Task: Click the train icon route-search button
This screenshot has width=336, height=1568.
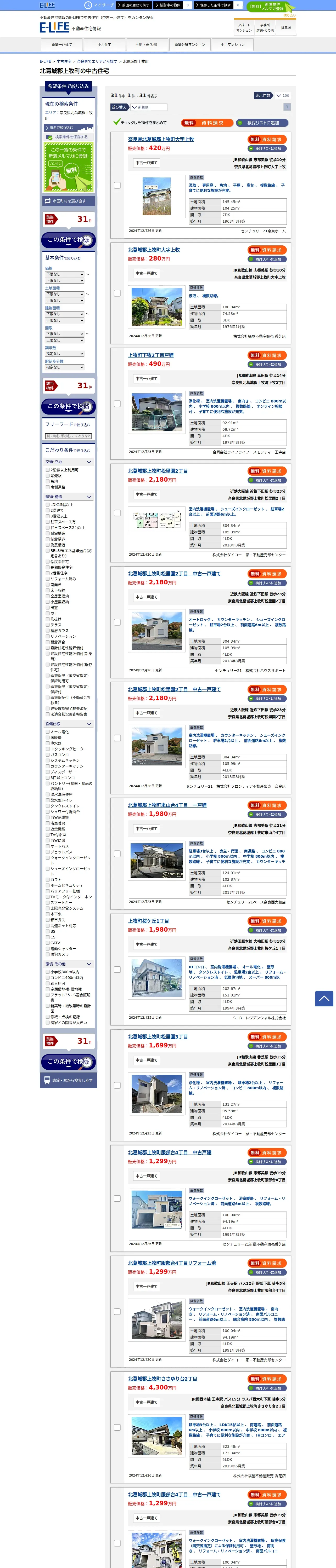Action: pos(68,1080)
